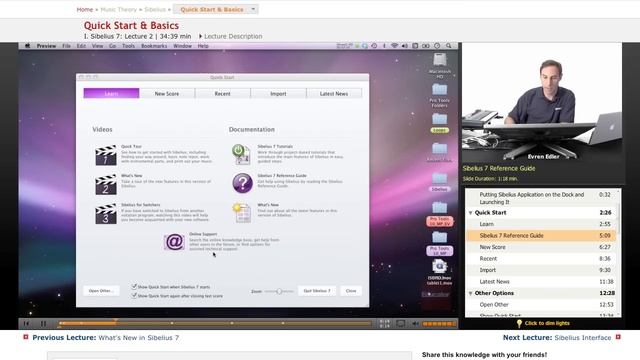
Task: Click the lightbulb dim lights icon
Action: (519, 323)
